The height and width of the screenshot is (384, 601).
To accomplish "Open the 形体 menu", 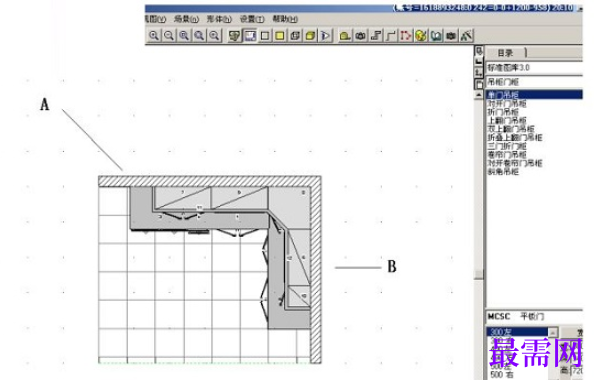I will (x=219, y=19).
